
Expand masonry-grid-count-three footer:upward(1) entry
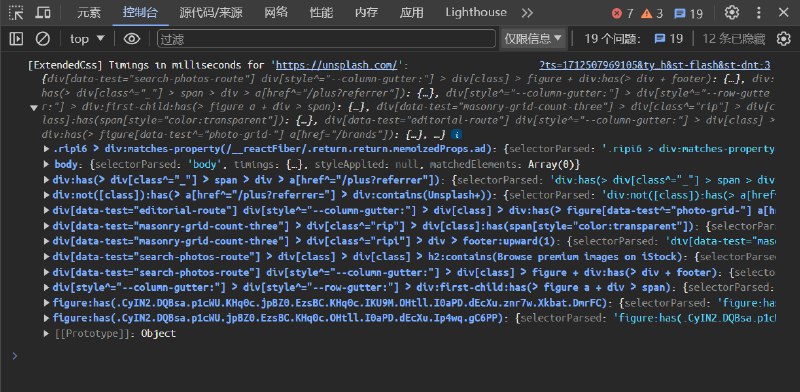coord(47,241)
